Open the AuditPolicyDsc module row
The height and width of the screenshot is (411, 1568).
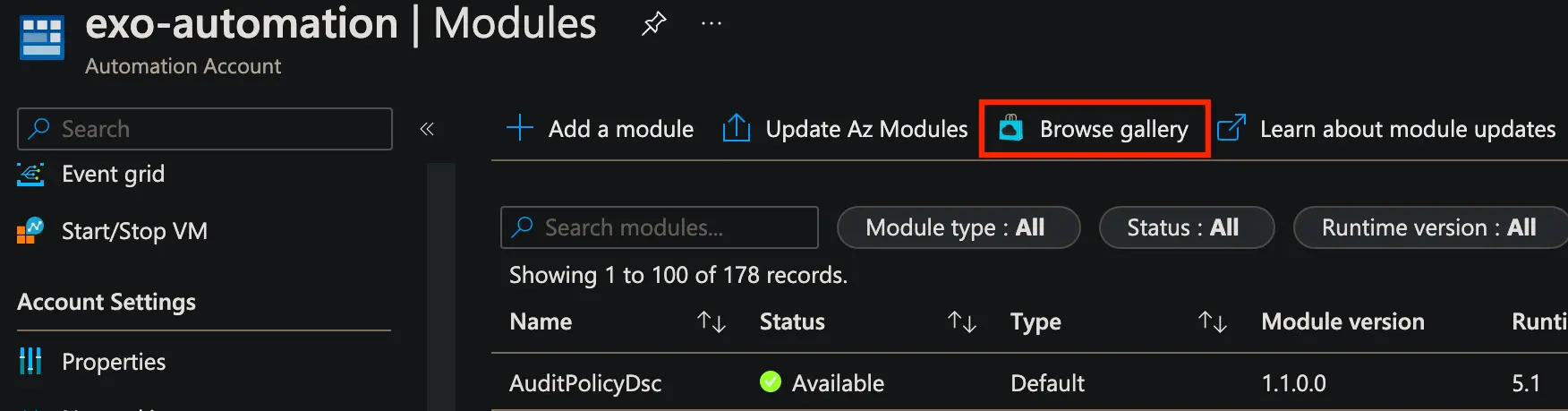(x=585, y=383)
